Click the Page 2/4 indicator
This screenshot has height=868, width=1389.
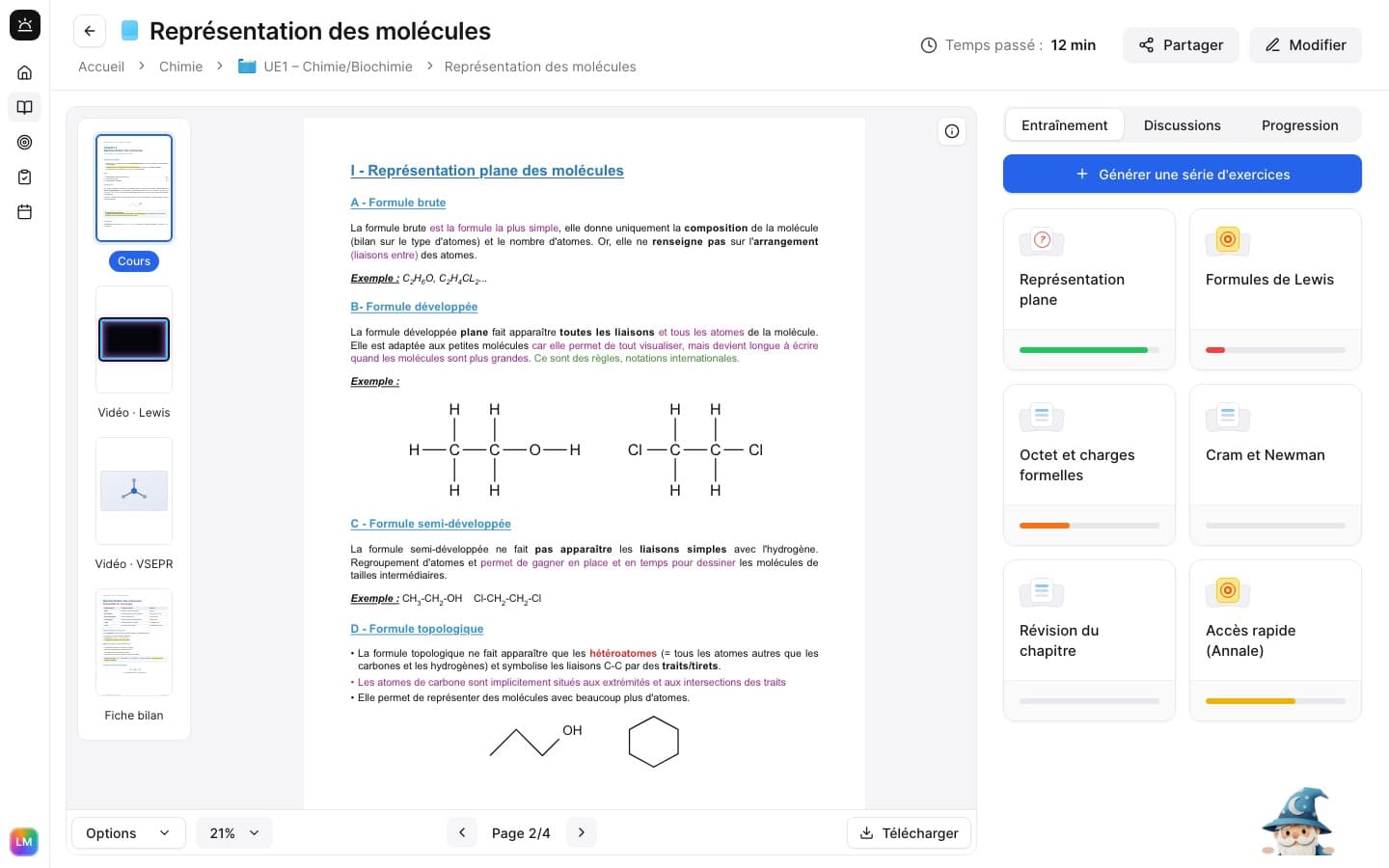[x=521, y=833]
